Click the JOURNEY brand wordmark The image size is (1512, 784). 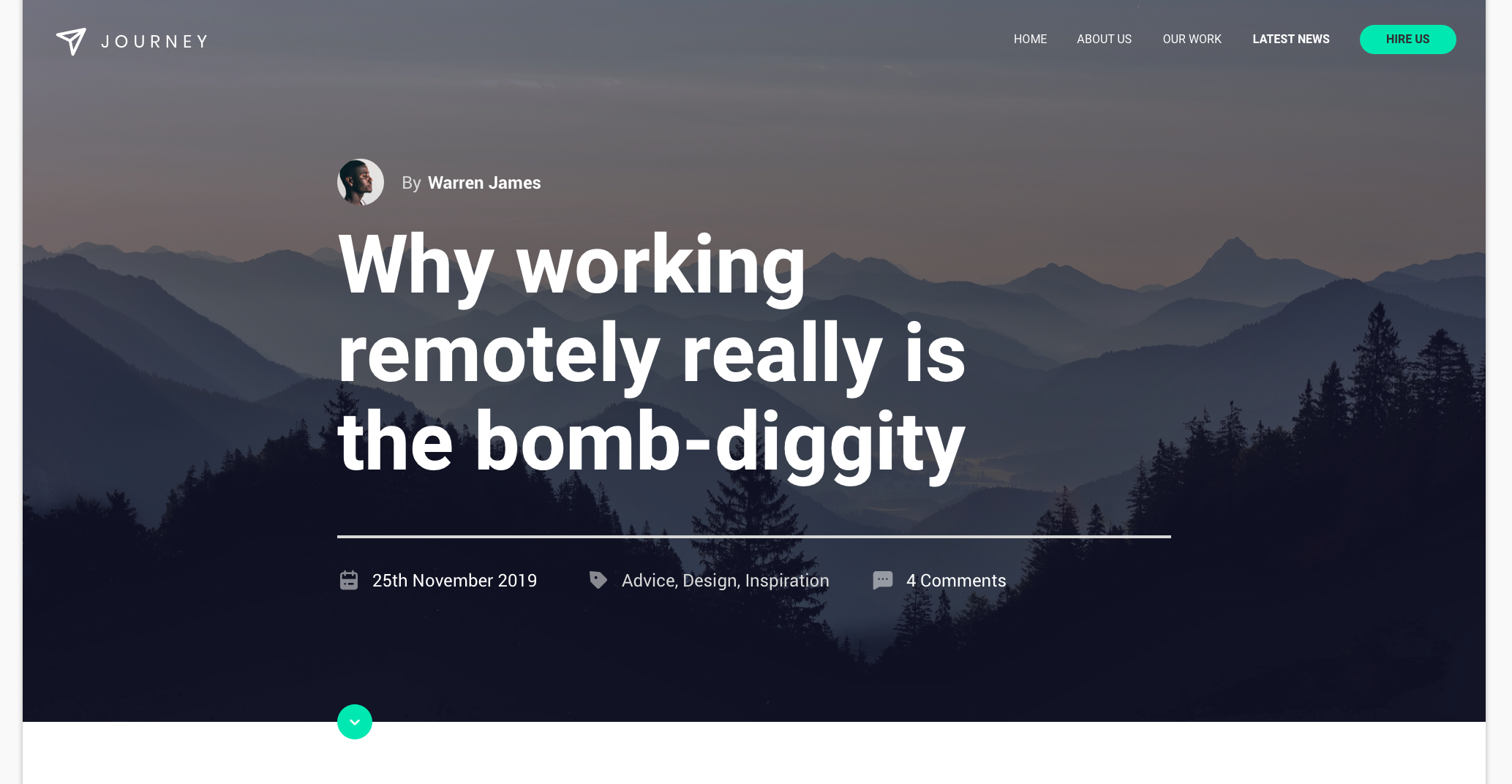154,42
